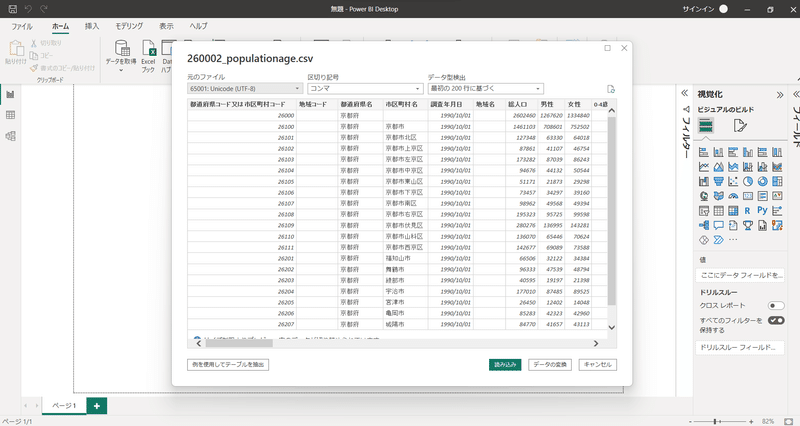
Task: Click the file document icon in dialog
Action: point(611,89)
